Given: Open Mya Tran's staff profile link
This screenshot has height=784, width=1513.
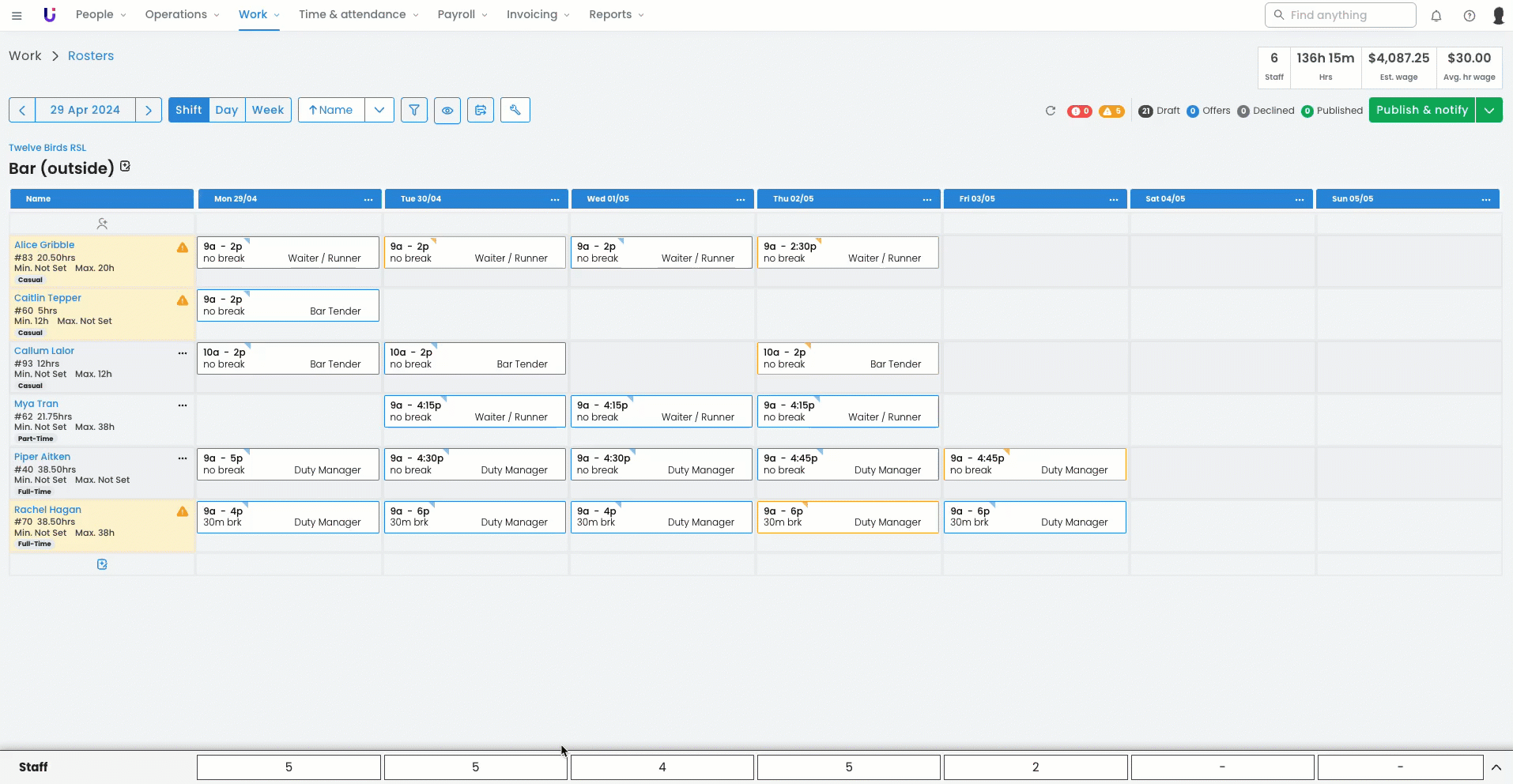Looking at the screenshot, I should click(x=36, y=404).
